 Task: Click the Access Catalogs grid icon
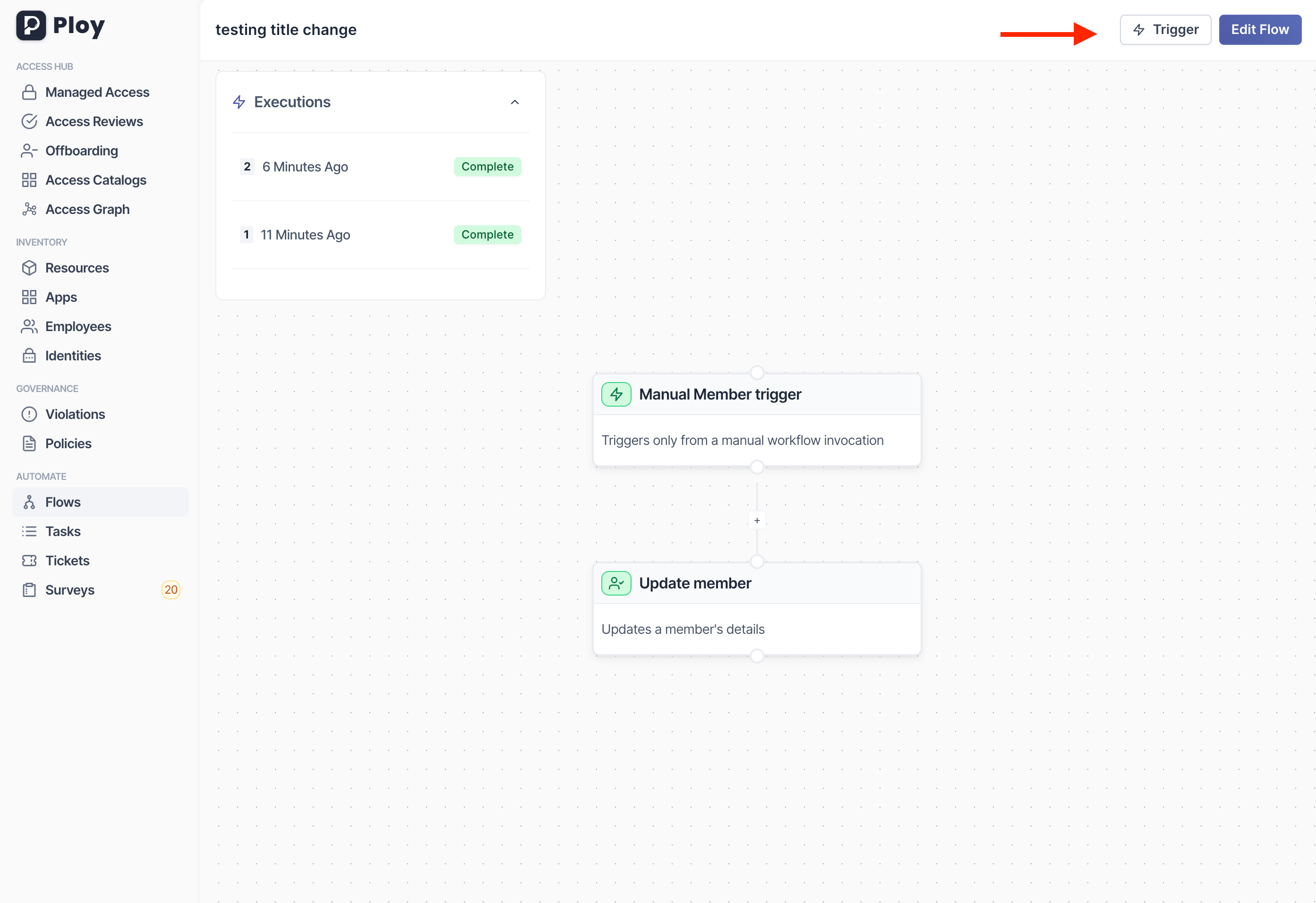(x=29, y=180)
